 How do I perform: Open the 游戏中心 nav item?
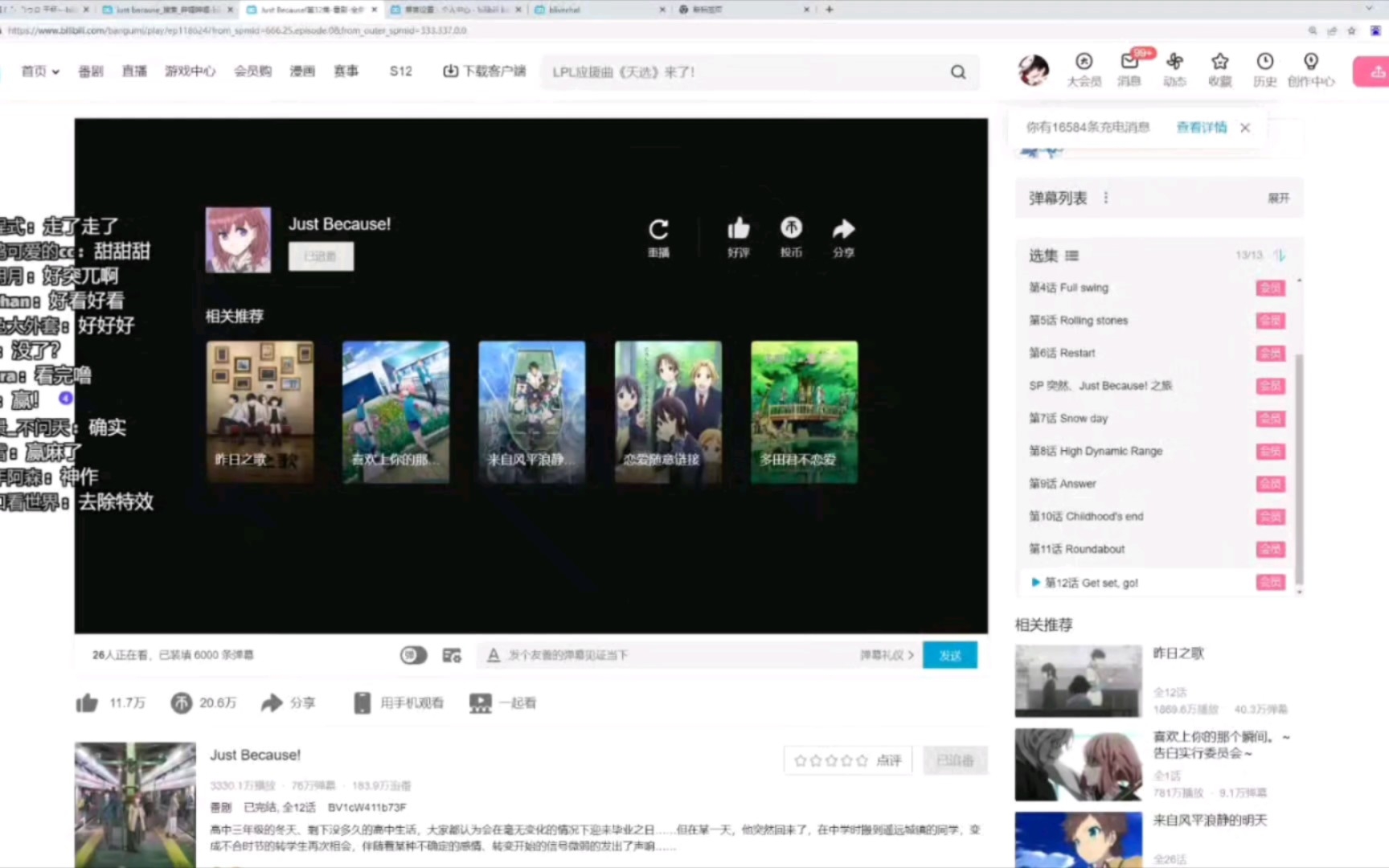pos(191,72)
